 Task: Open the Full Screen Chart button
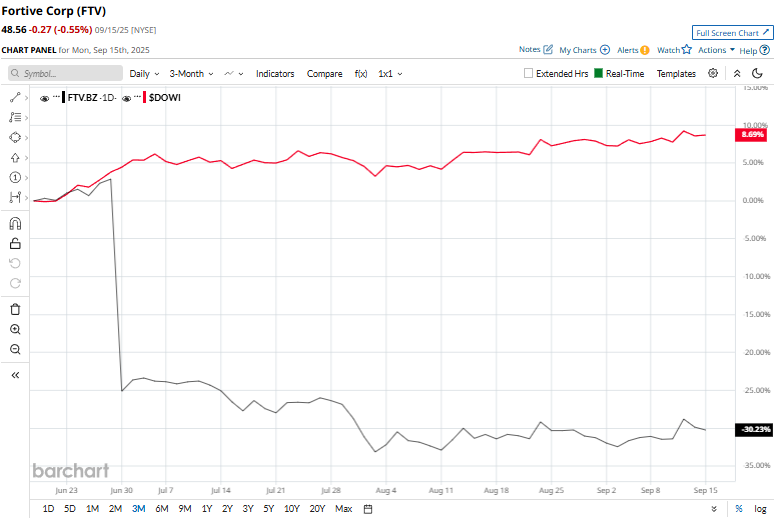coord(732,33)
